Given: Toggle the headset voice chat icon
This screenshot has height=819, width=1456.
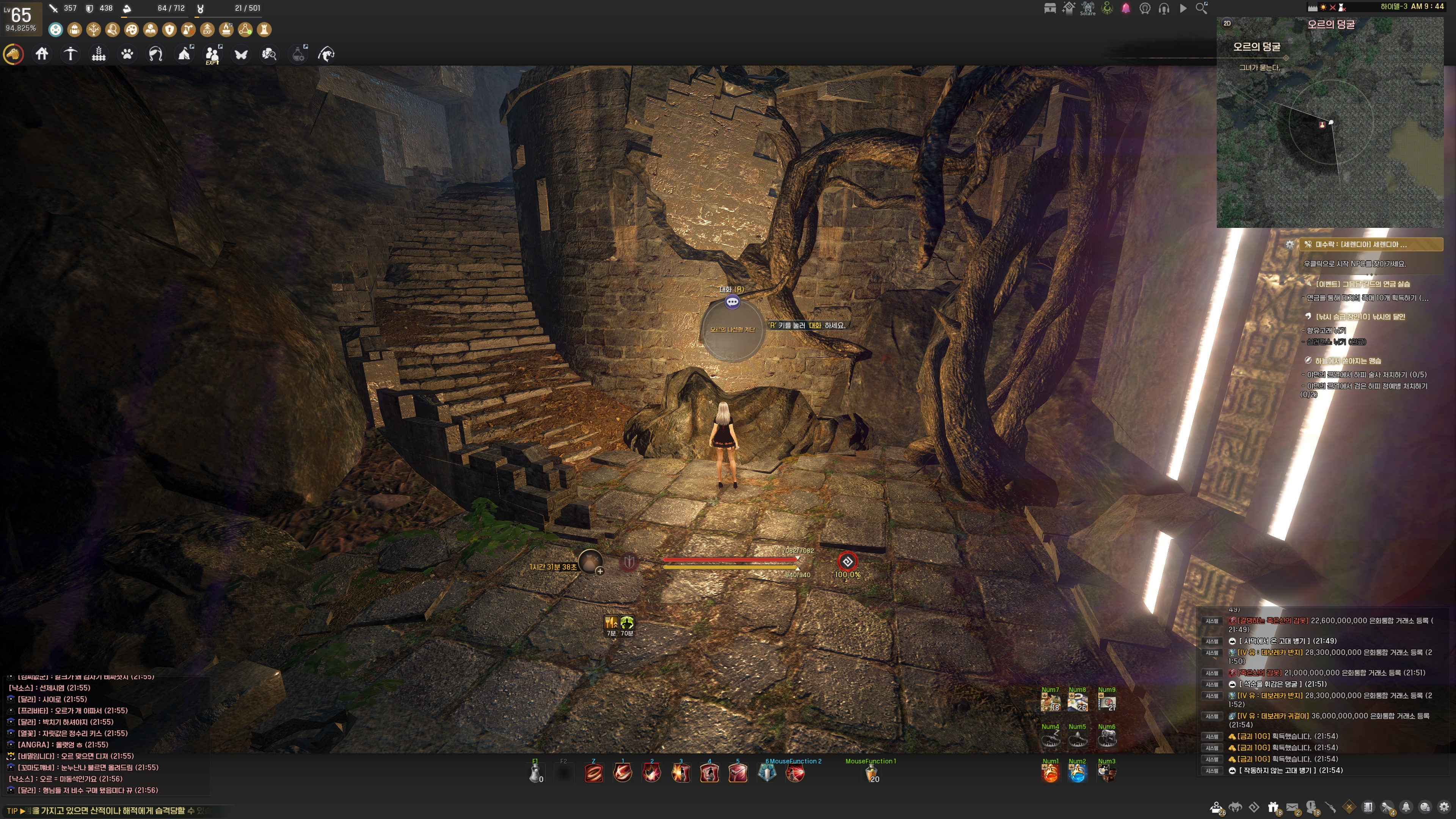Looking at the screenshot, I should (1164, 8).
